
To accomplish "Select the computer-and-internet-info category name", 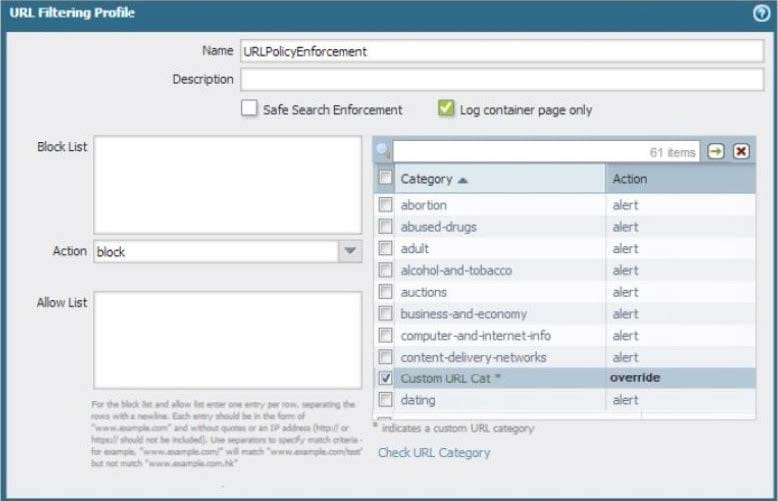I will [x=475, y=336].
